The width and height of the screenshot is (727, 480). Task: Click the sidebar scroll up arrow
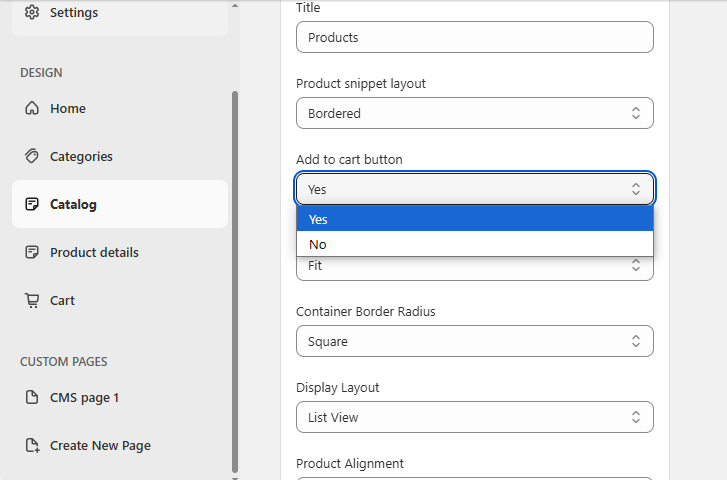click(x=235, y=6)
